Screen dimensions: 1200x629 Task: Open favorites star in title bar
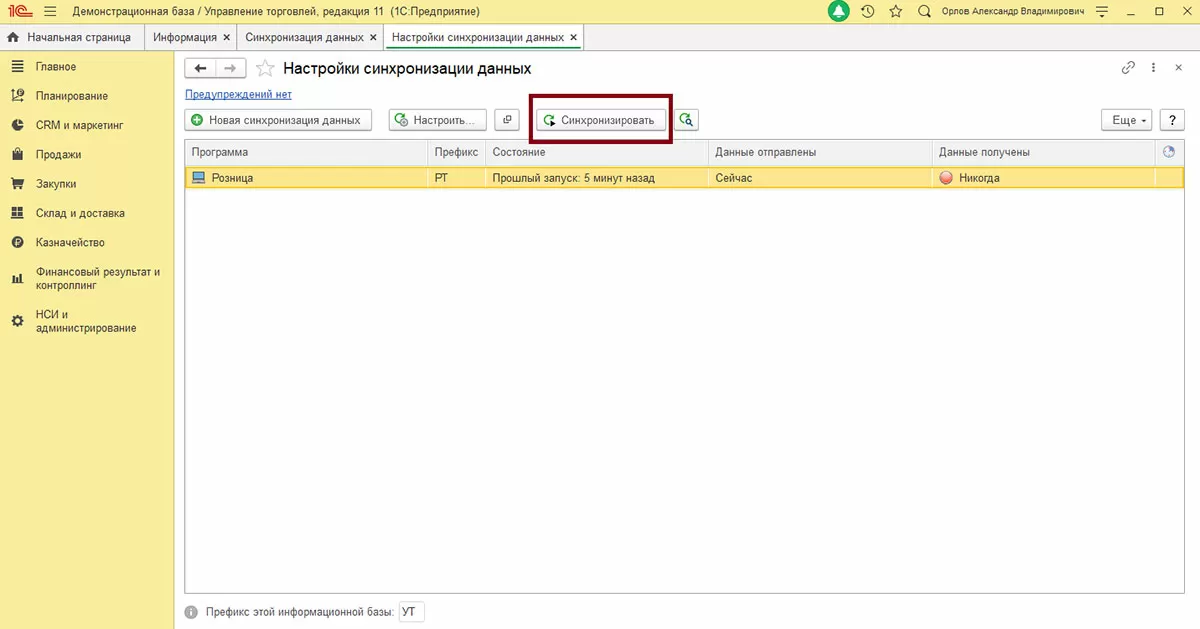[895, 11]
